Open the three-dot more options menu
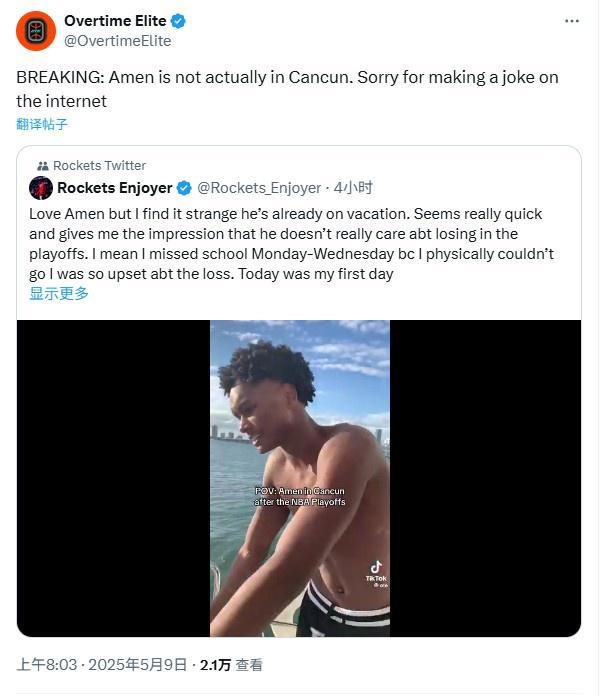The width and height of the screenshot is (600, 696). (572, 21)
